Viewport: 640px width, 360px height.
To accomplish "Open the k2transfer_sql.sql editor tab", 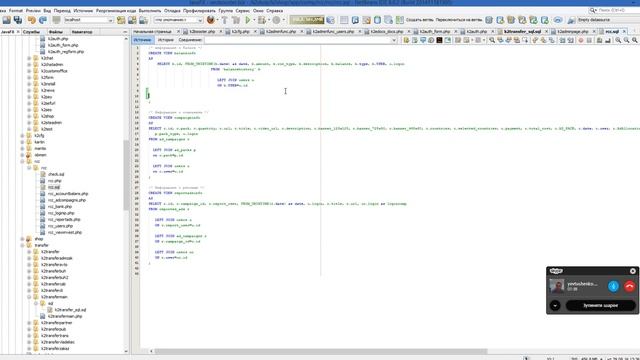I will click(x=522, y=31).
